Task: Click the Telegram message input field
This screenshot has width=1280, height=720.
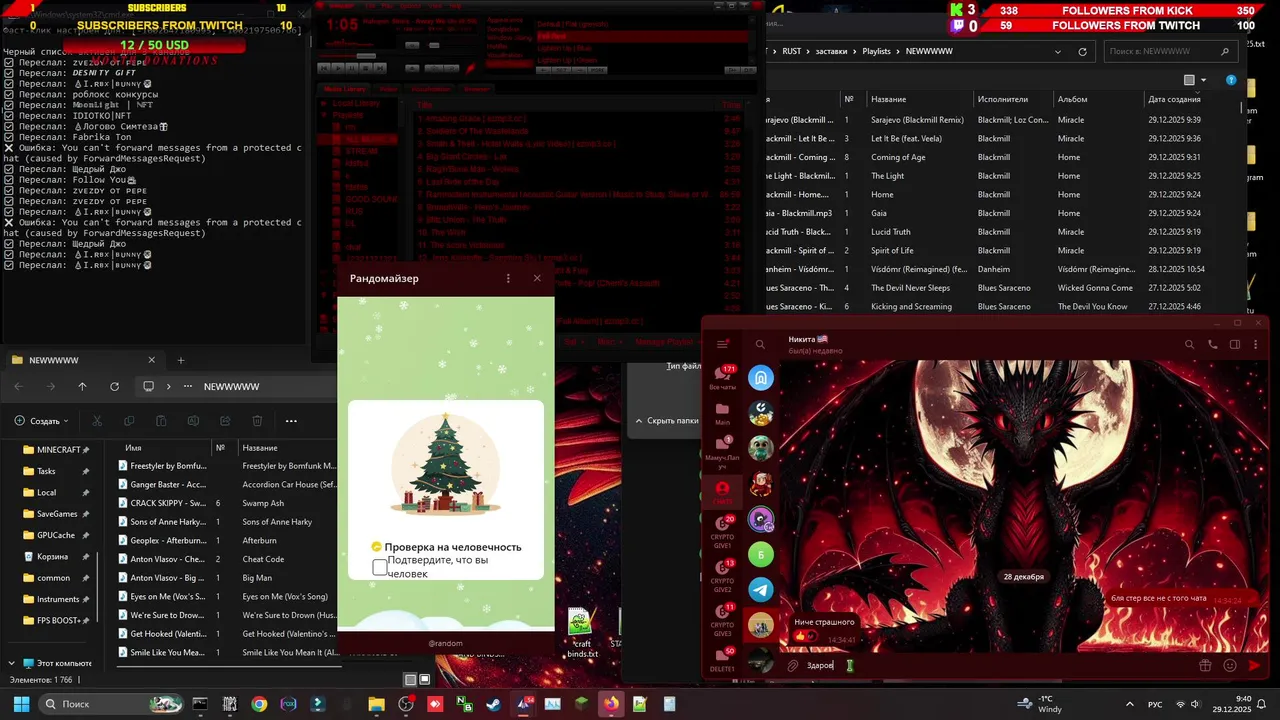Action: tap(1000, 665)
